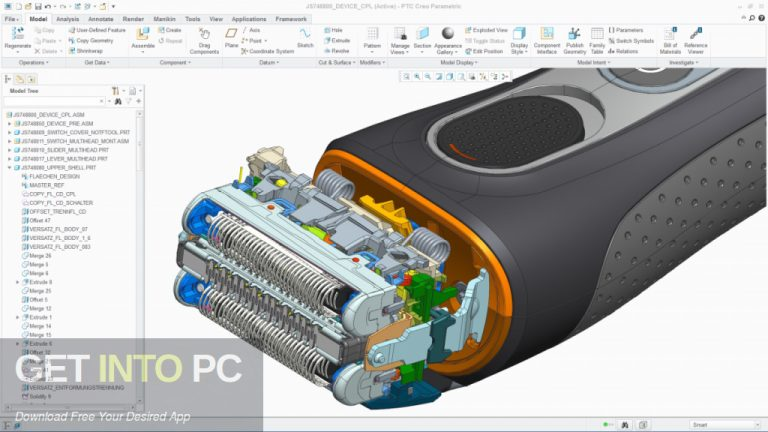This screenshot has width=768, height=432.
Task: Expand the Extrude 1 feature
Action: click(x=18, y=317)
